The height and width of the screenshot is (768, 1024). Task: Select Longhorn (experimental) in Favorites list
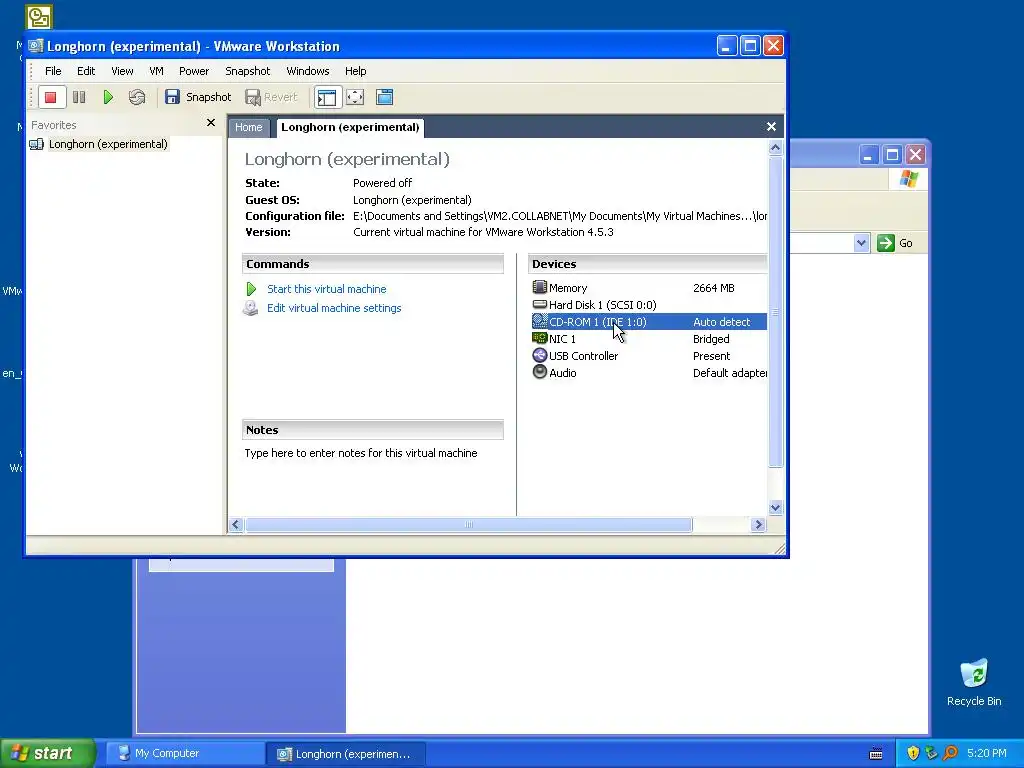pyautogui.click(x=108, y=144)
